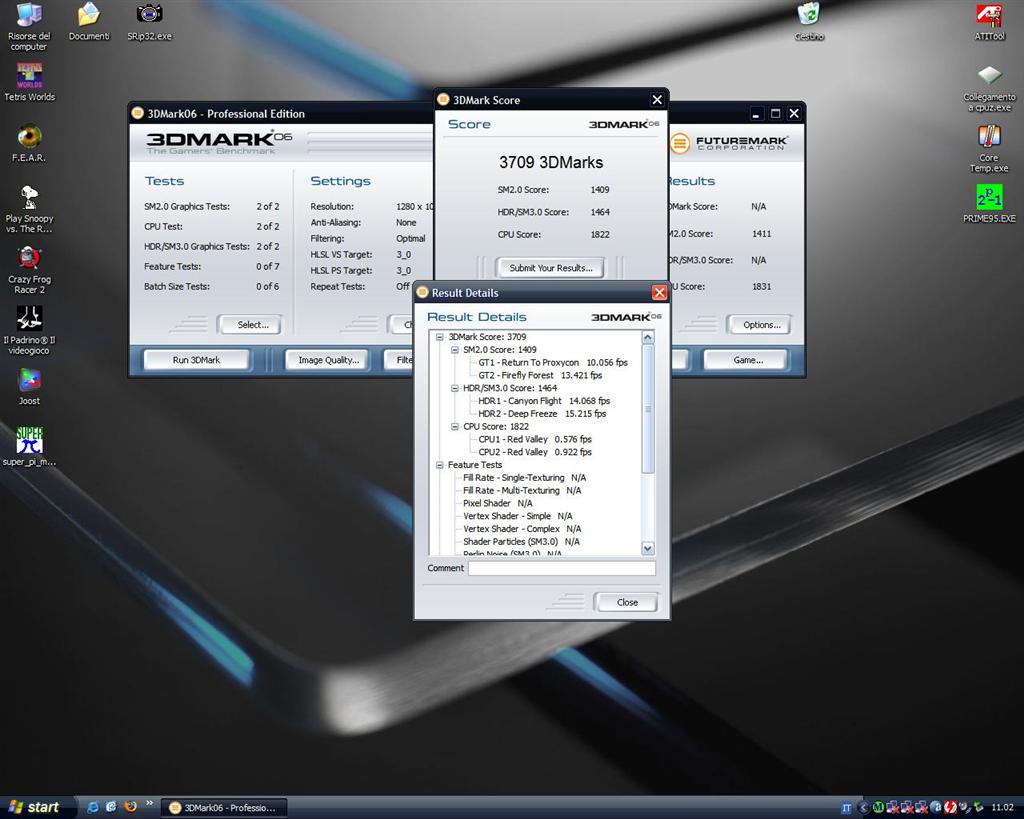Open Play Snoopy vs. The Red Baron icon
The width and height of the screenshot is (1024, 819).
[x=29, y=209]
